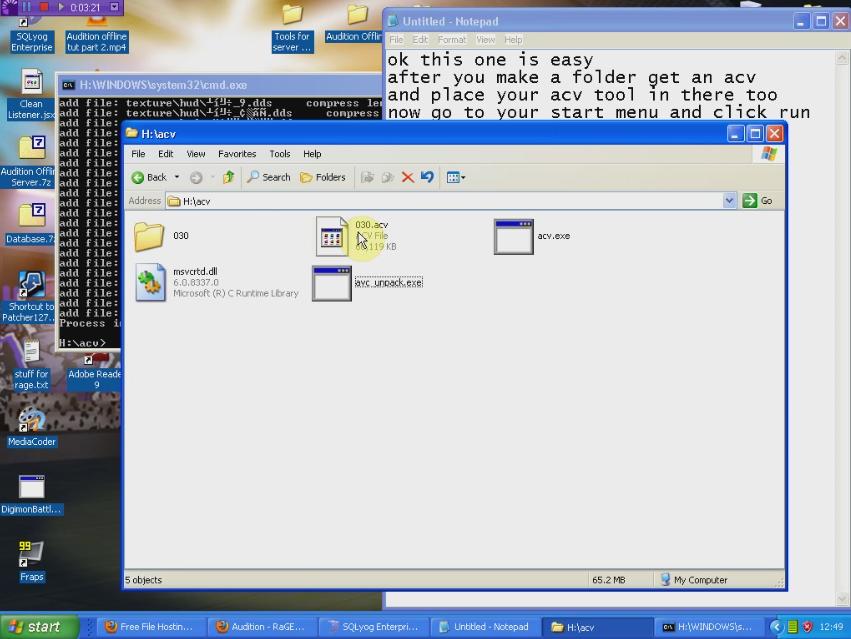The height and width of the screenshot is (639, 851).
Task: Select the msvcrtd.dll file icon
Action: pos(150,282)
